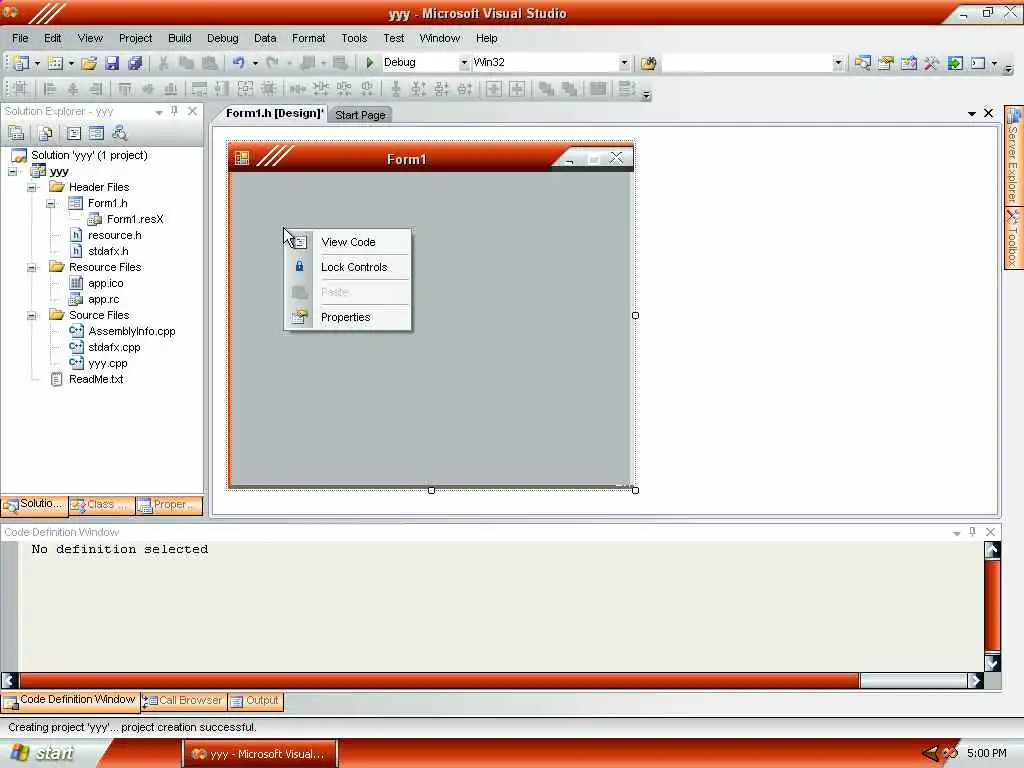1024x768 pixels.
Task: Click the Save All toolbar icon
Action: click(135, 63)
